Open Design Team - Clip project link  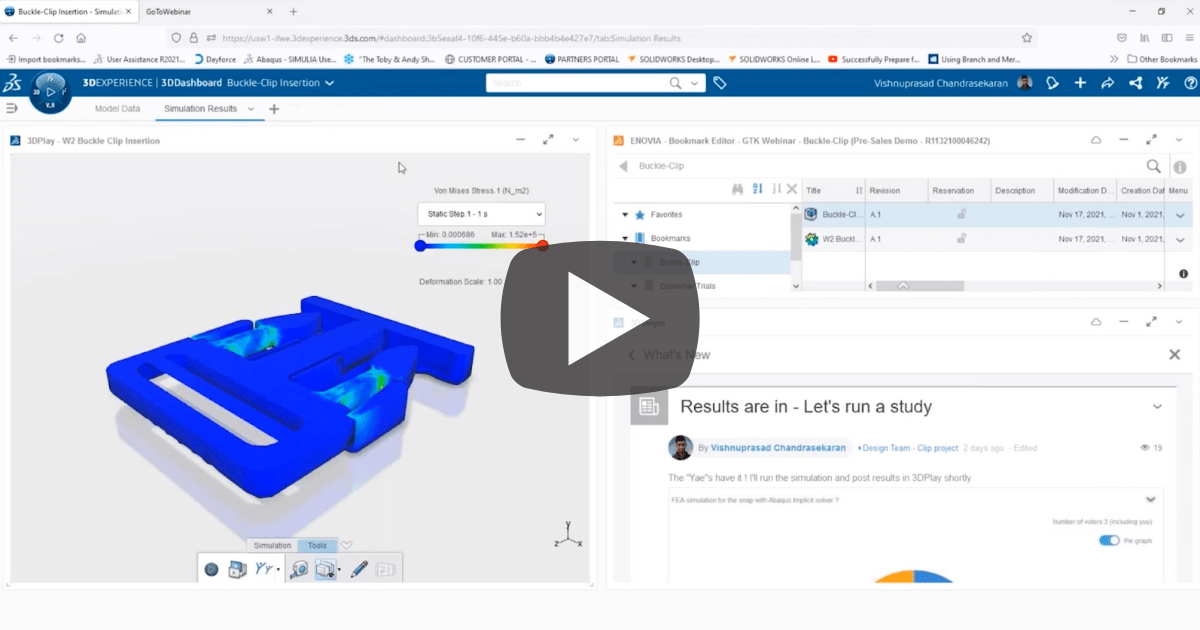tap(908, 448)
